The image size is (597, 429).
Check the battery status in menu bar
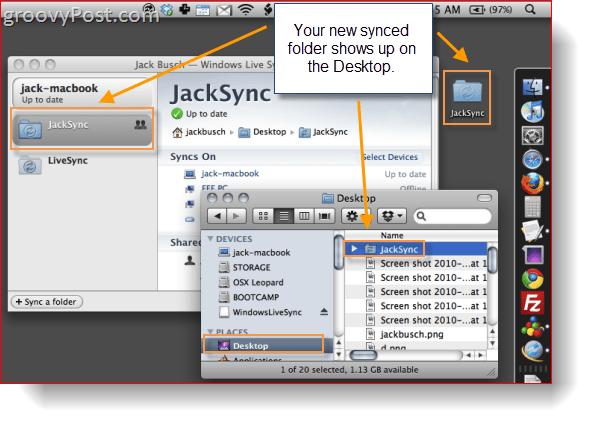click(x=491, y=10)
